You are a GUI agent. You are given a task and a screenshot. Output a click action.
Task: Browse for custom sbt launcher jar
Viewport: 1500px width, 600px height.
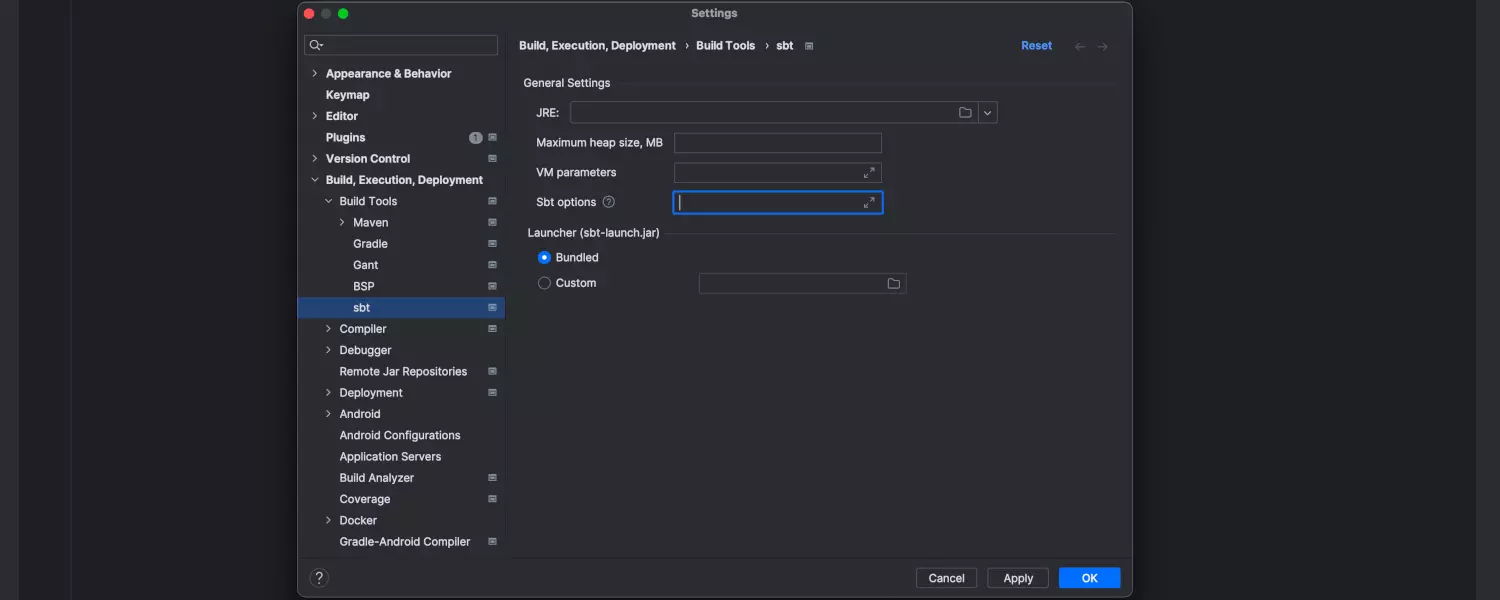point(893,284)
